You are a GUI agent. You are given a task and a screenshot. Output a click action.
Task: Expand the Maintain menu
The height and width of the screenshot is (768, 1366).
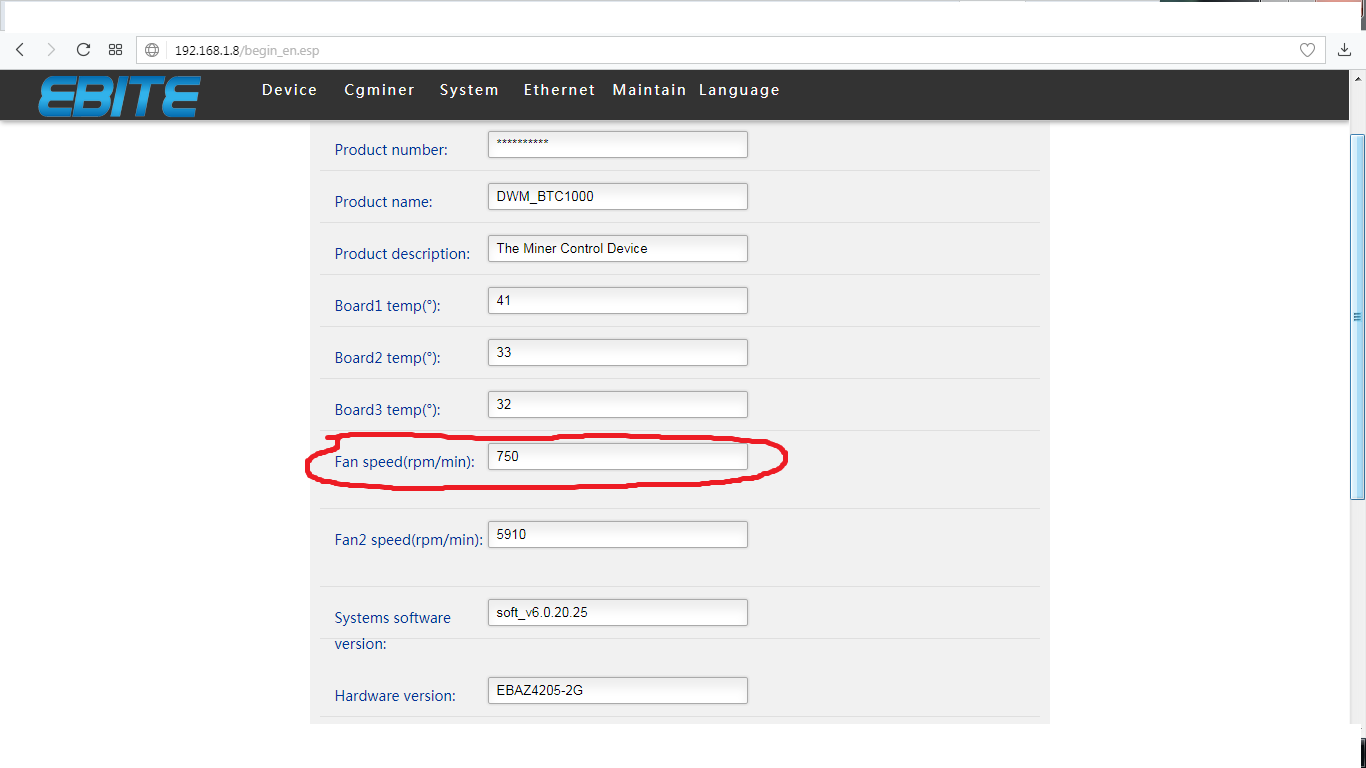(x=649, y=90)
